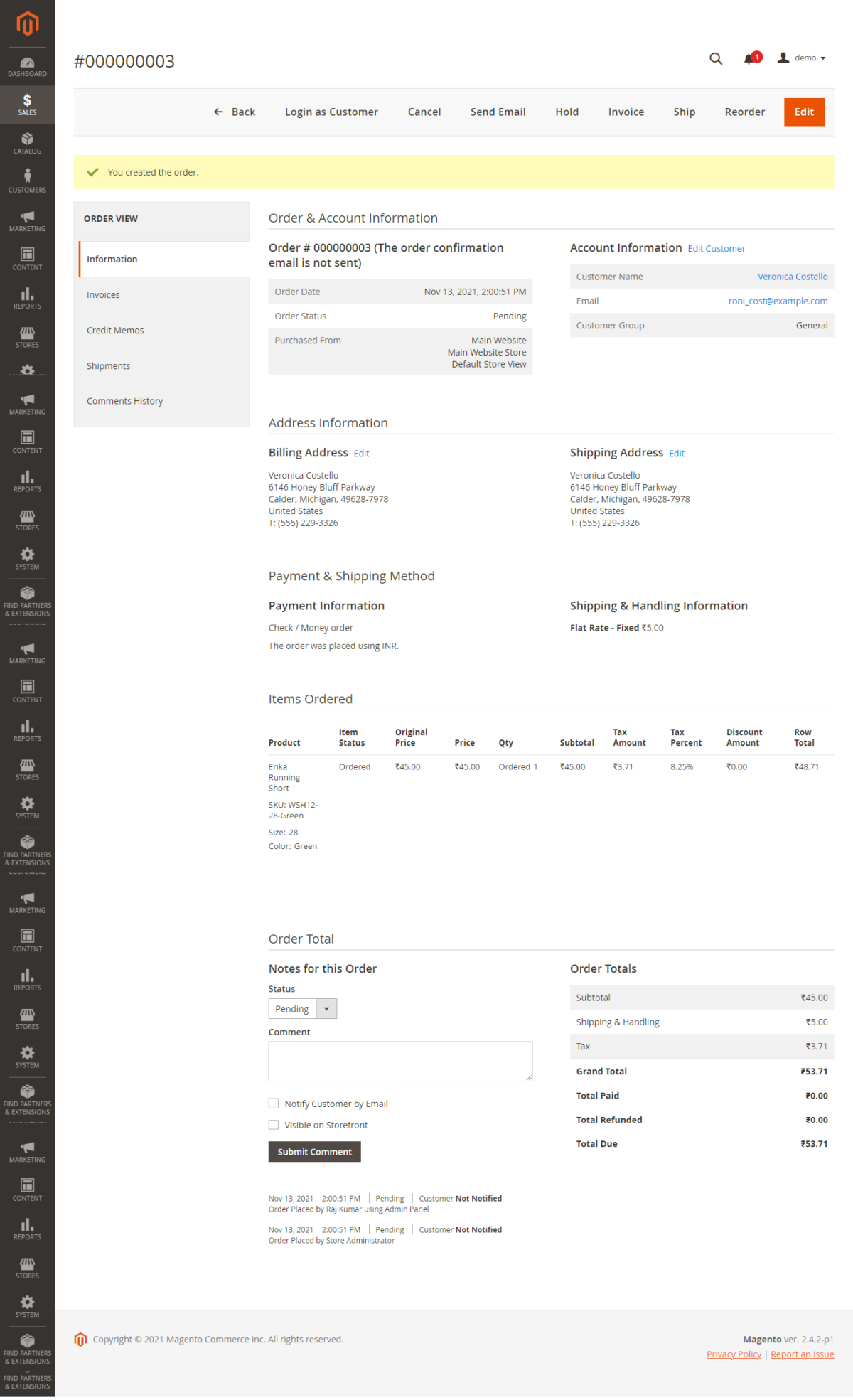This screenshot has height=1400, width=853.
Task: Click the SKU WSH12-28-Green text
Action: pyautogui.click(x=293, y=810)
